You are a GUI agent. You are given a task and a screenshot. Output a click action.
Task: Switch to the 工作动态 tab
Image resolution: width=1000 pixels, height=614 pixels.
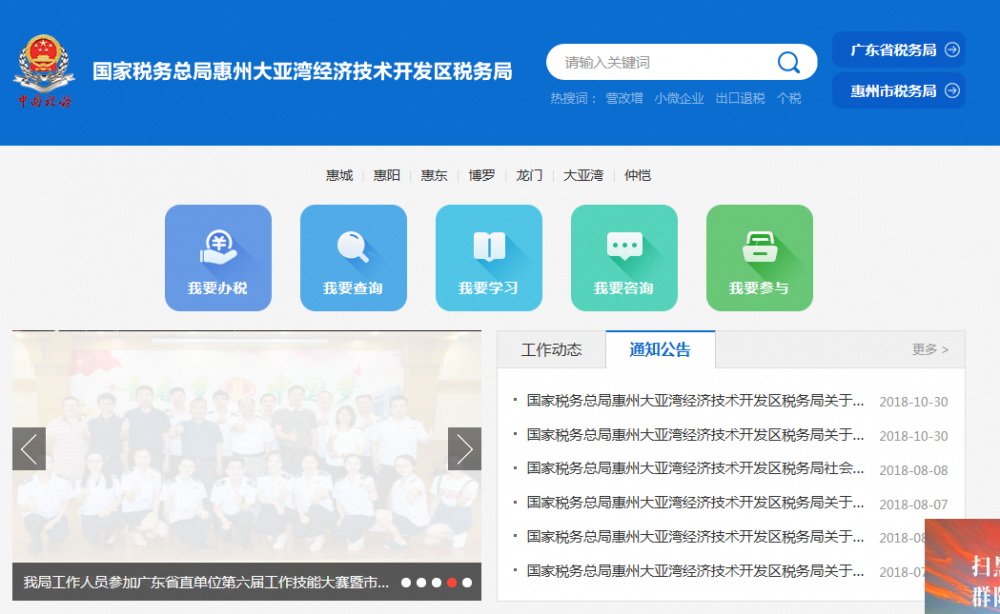[551, 350]
